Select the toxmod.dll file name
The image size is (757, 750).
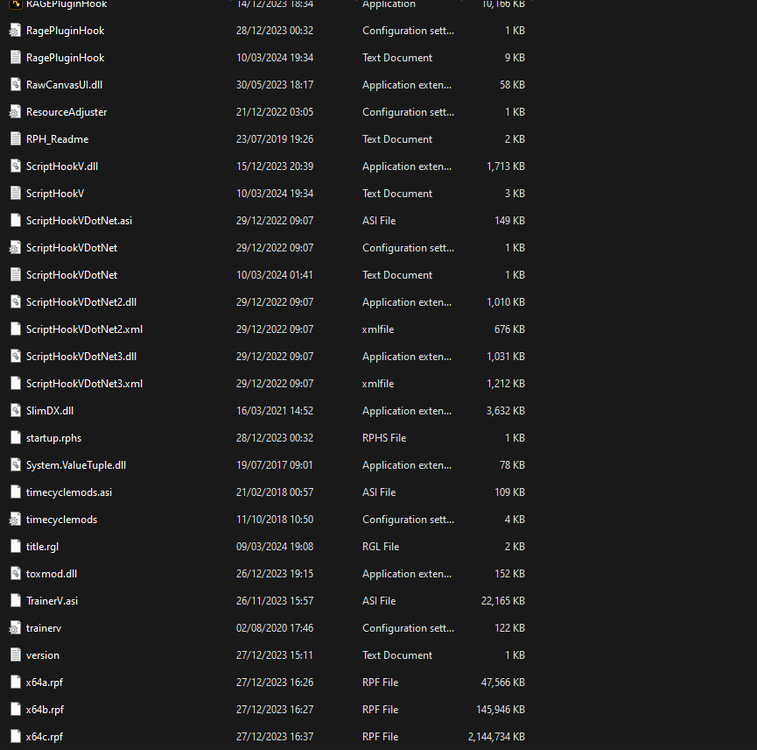(x=52, y=574)
